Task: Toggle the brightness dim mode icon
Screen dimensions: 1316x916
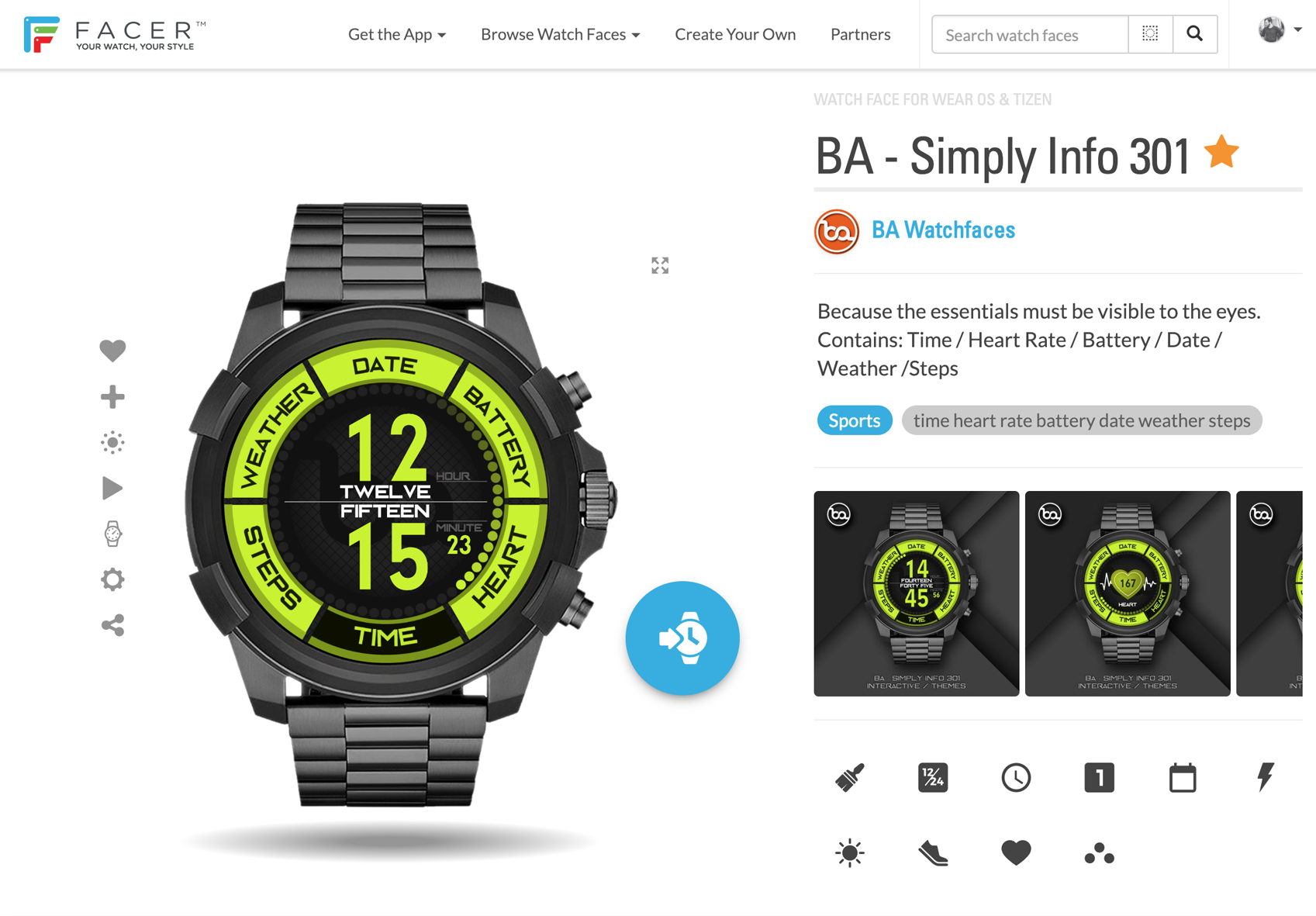Action: click(x=112, y=442)
